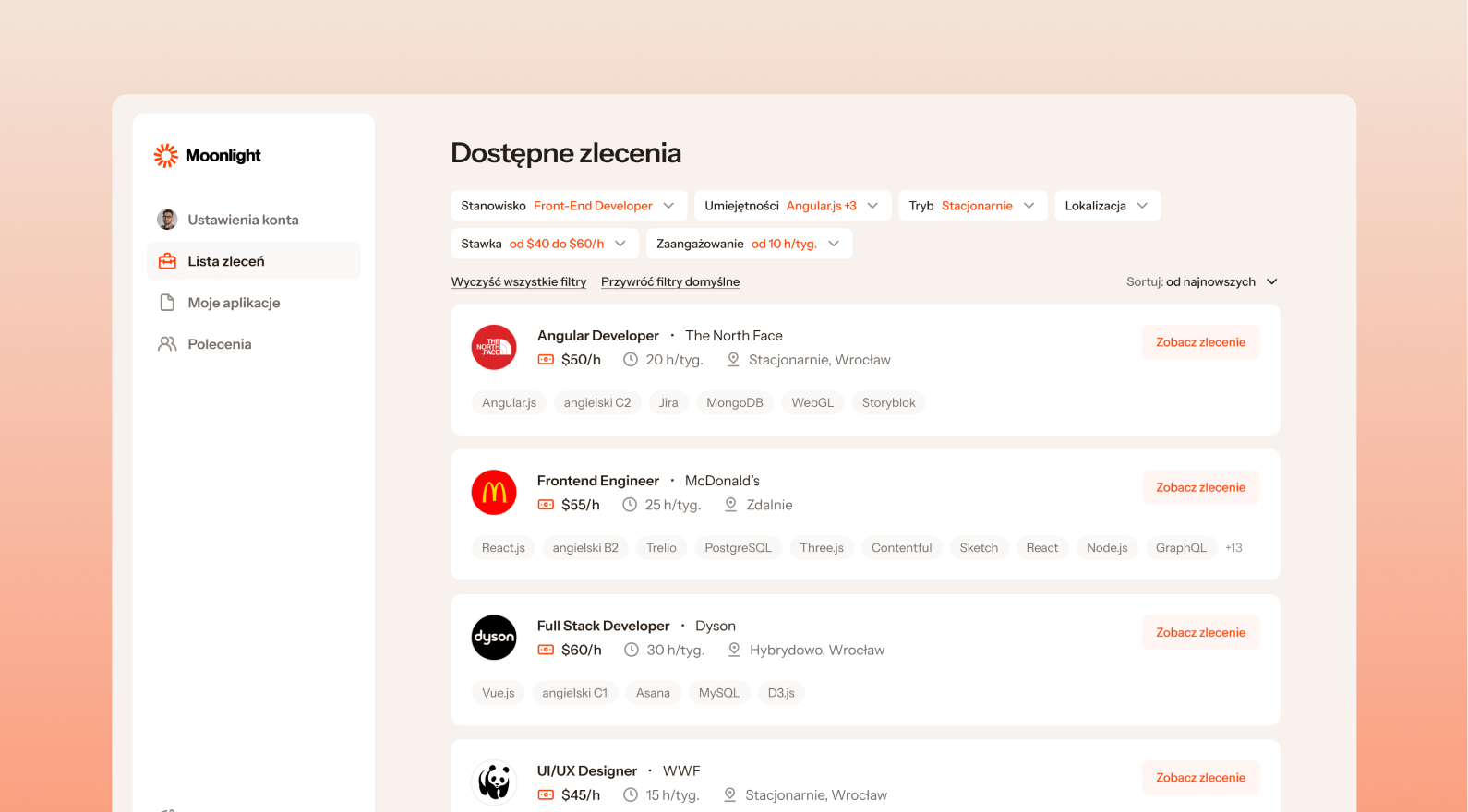Click the clock icon beside 25 h/tyg.
The height and width of the screenshot is (812, 1468).
[x=630, y=505]
